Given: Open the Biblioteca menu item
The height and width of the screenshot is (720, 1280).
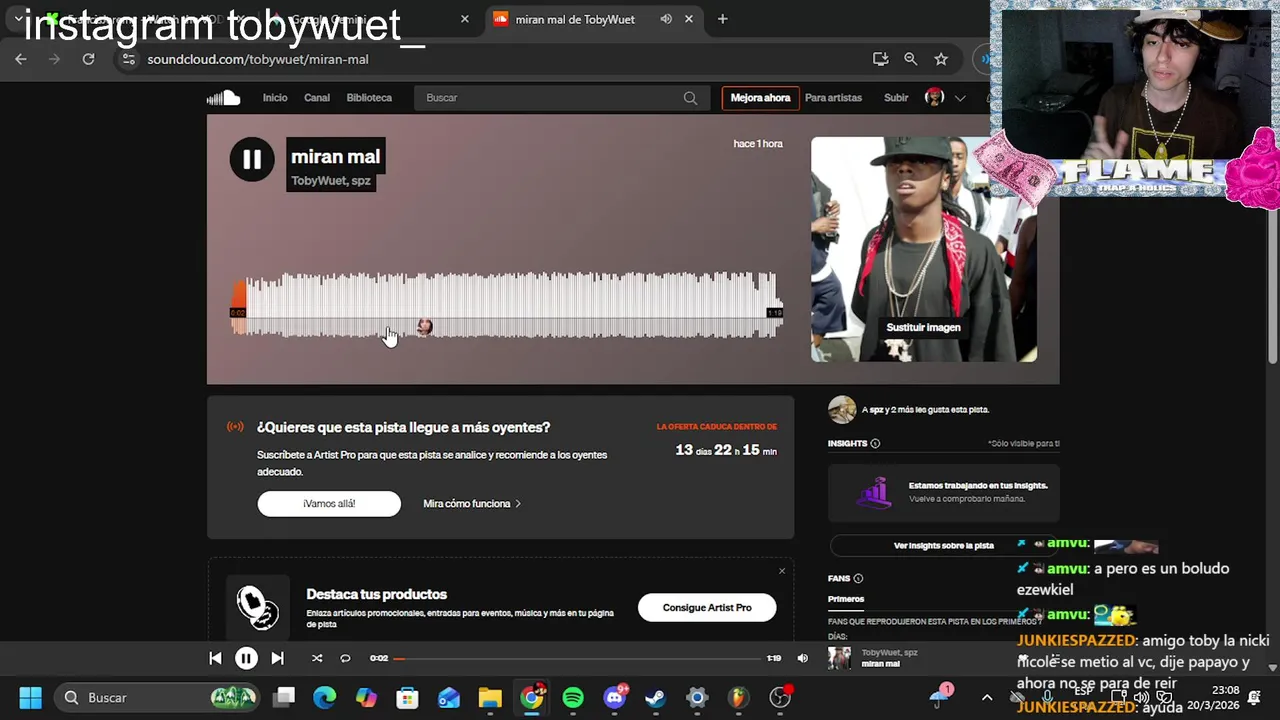Looking at the screenshot, I should point(369,98).
